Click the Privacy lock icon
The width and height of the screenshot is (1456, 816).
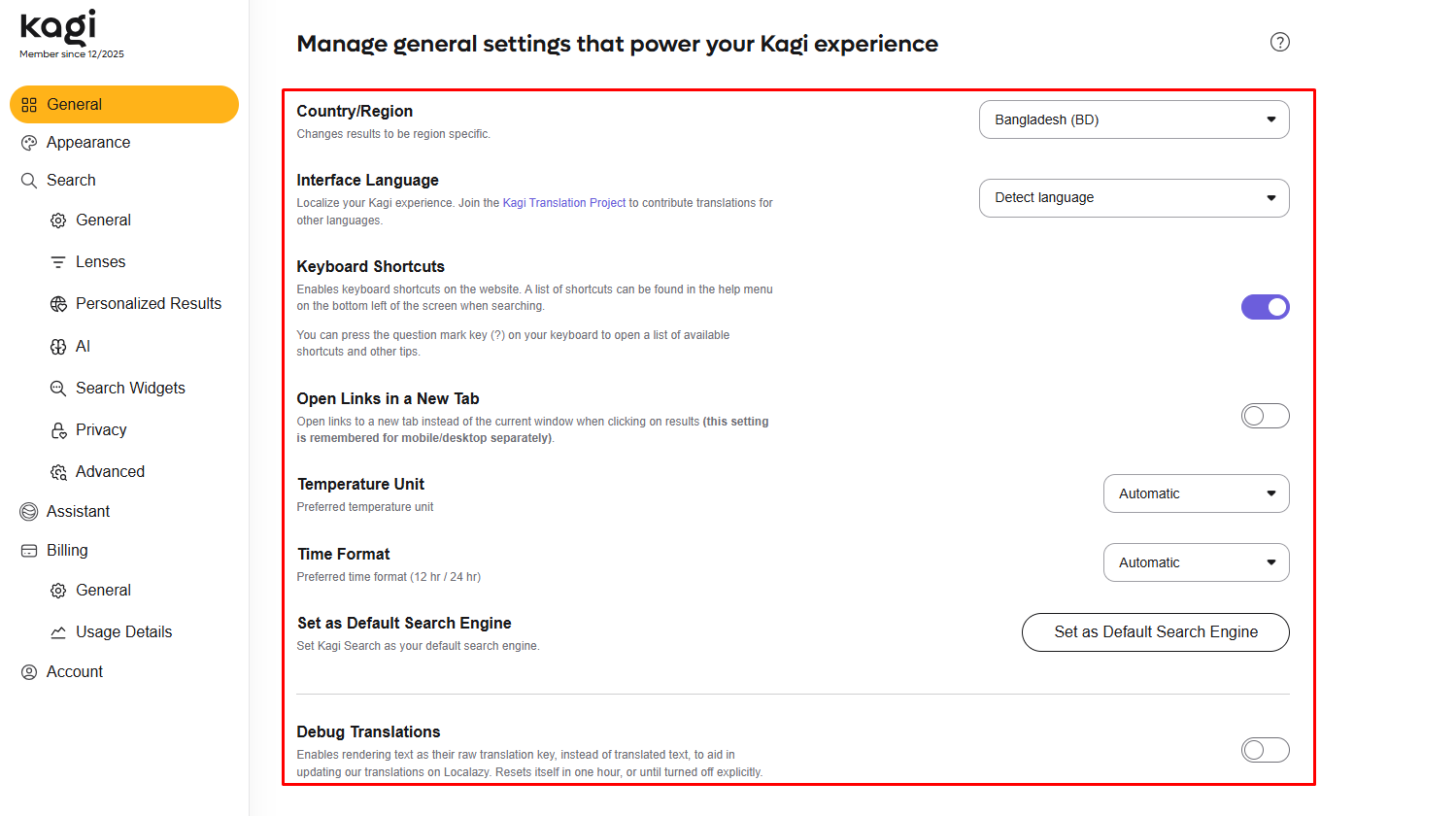pos(58,430)
